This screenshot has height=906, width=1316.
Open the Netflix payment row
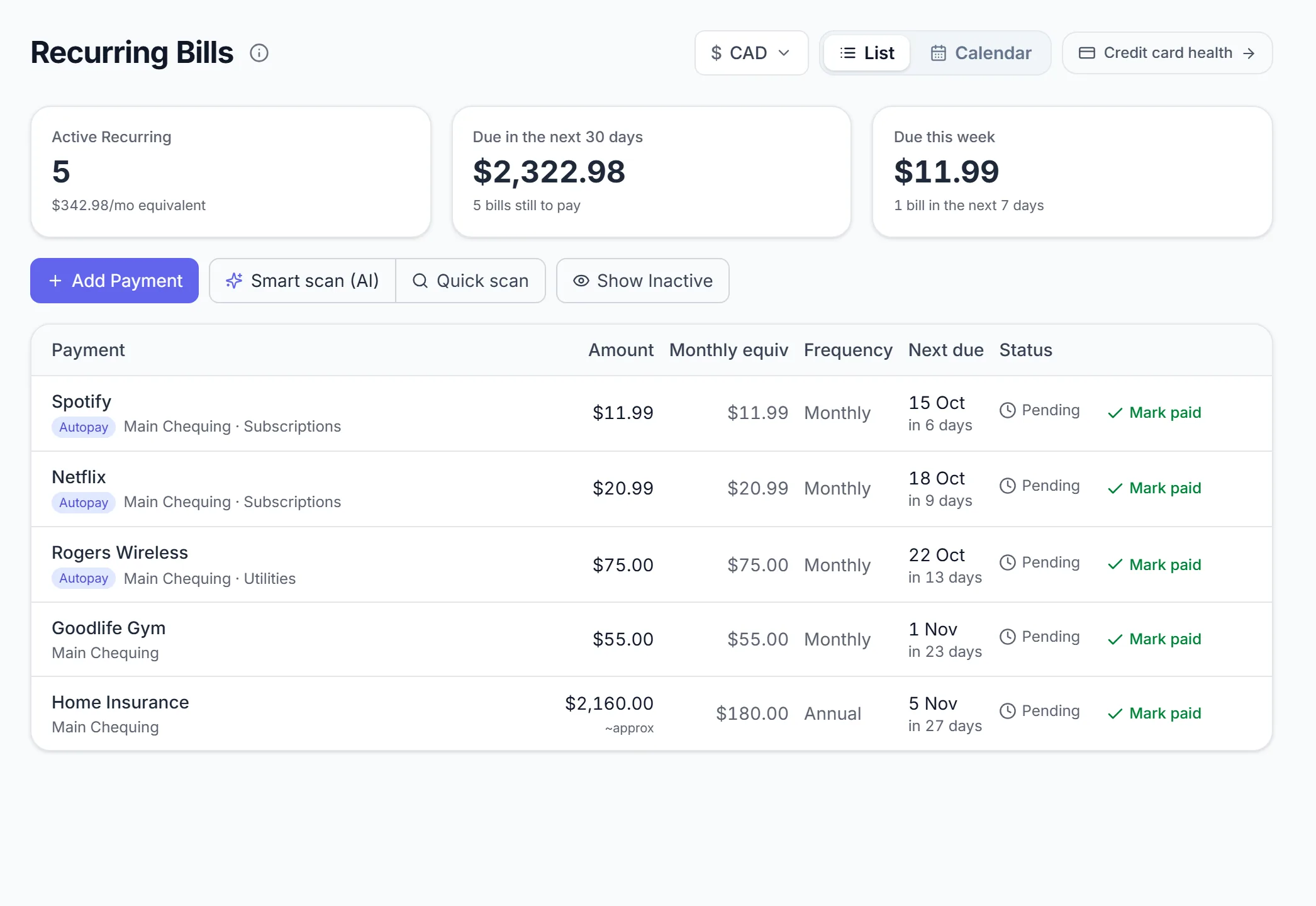652,489
